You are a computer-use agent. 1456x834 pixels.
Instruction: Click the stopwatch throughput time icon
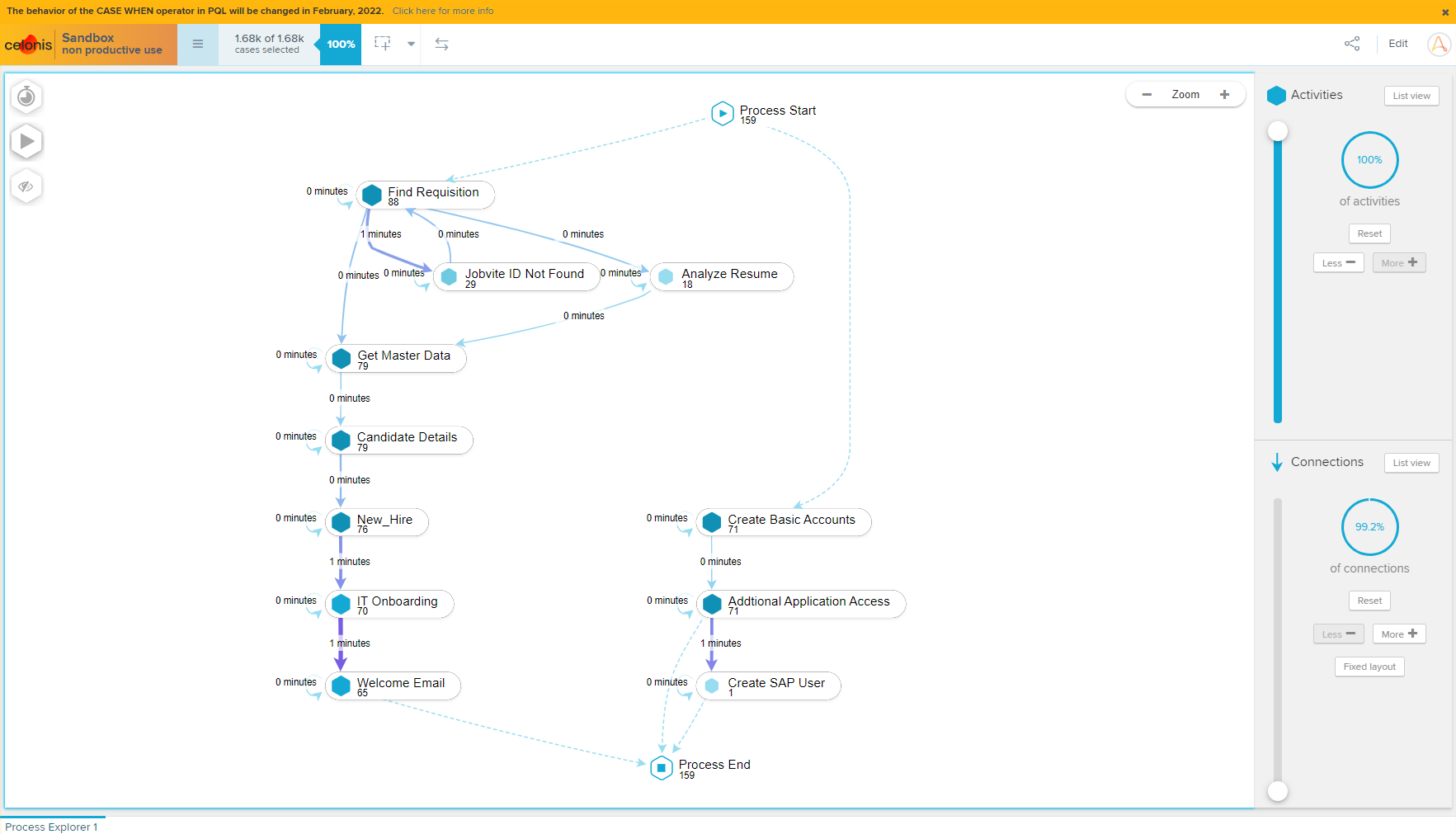26,97
